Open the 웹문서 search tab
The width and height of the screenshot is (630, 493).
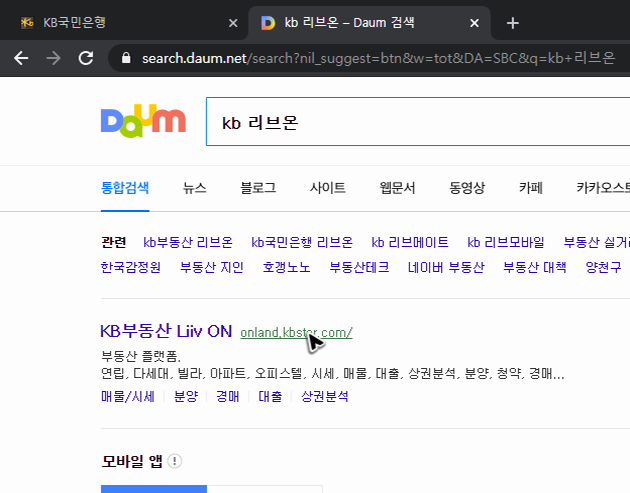(x=397, y=188)
